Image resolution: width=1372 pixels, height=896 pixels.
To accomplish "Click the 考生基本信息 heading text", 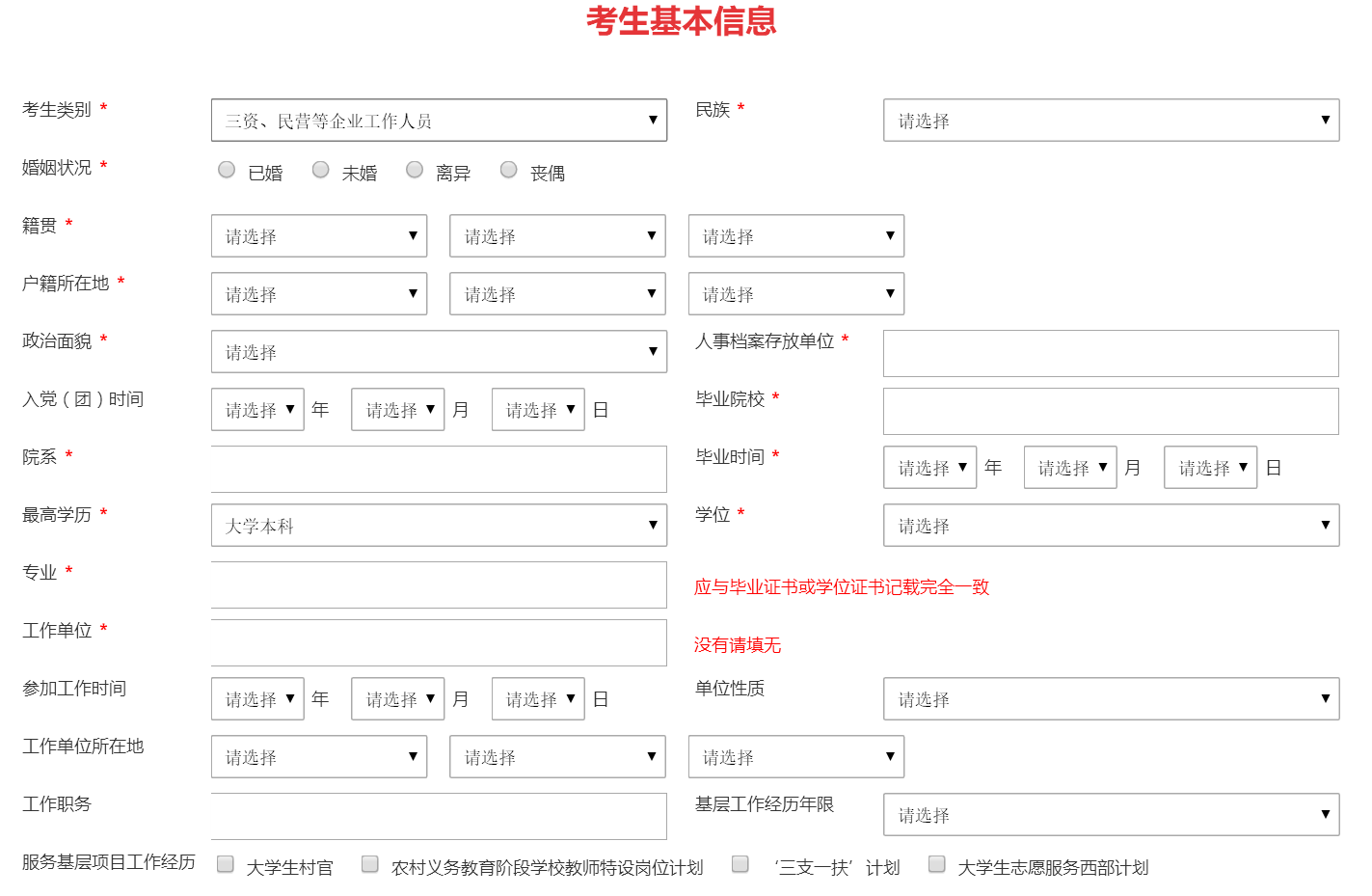I will click(682, 21).
